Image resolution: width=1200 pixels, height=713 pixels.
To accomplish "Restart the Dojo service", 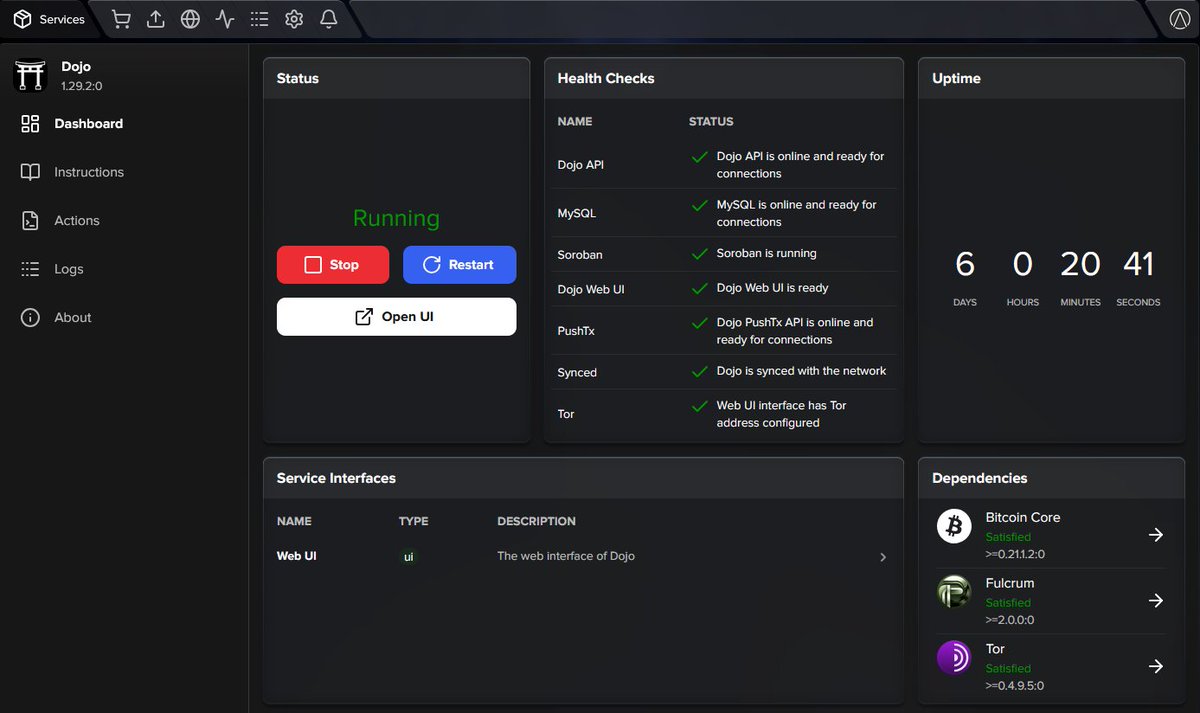I will [459, 265].
